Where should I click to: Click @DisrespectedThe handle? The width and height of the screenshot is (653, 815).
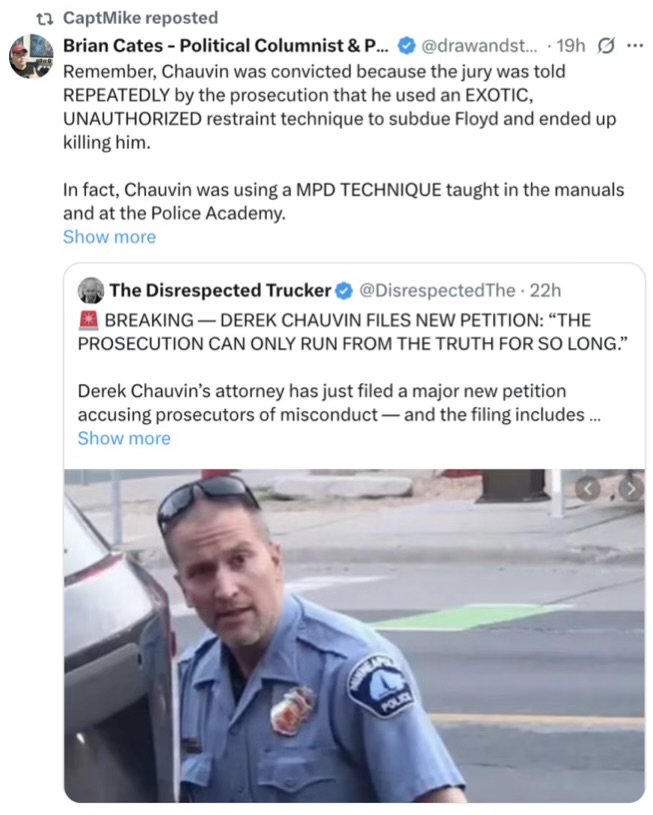(437, 291)
